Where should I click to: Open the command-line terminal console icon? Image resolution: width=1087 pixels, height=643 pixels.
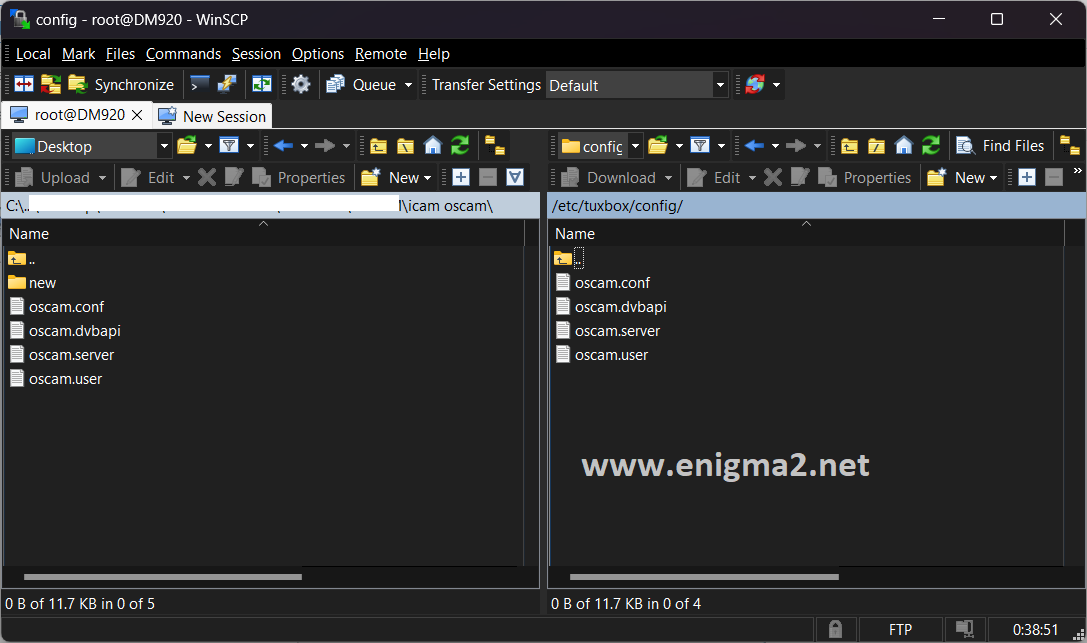coord(200,85)
